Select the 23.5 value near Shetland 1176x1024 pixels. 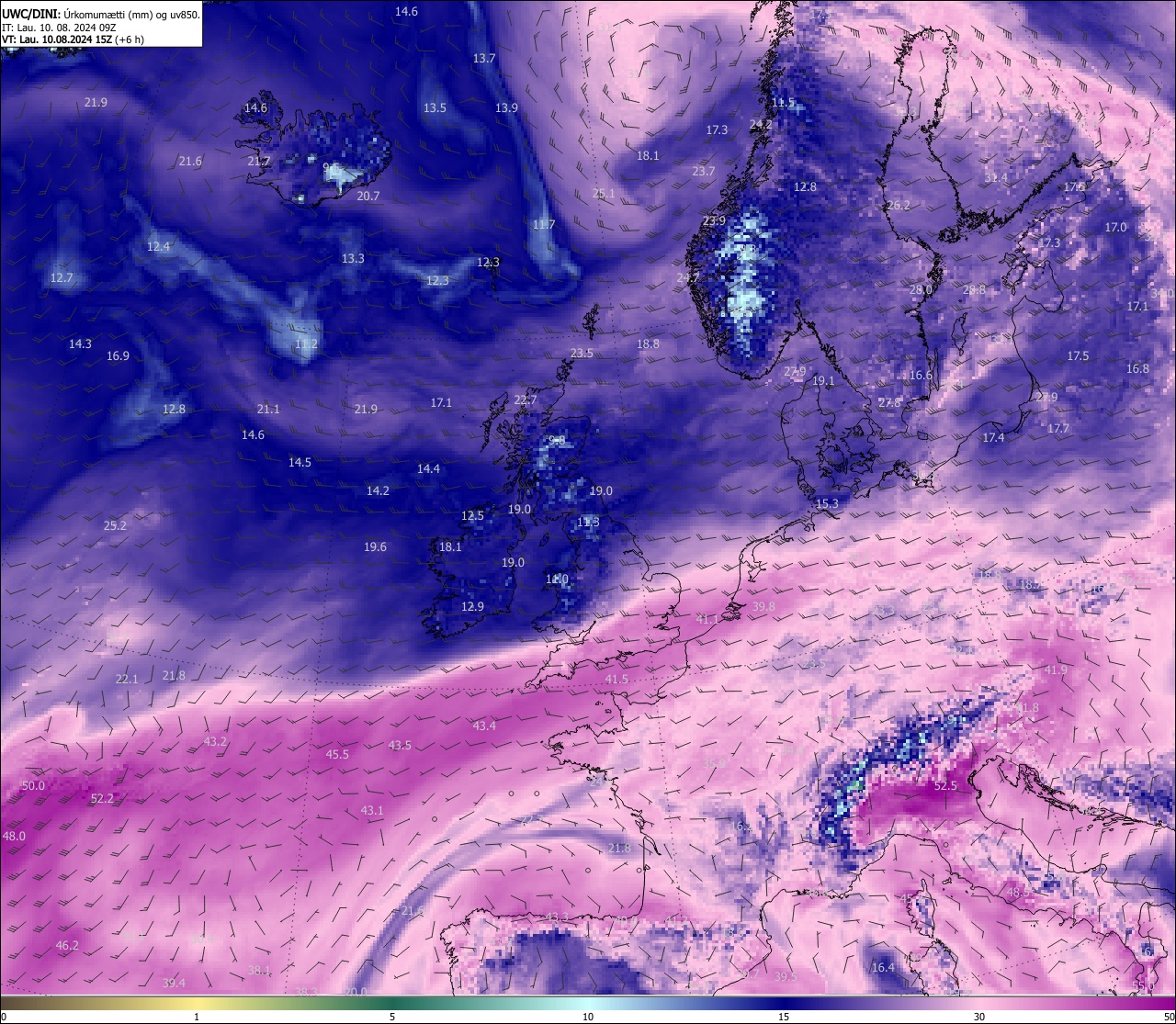[x=582, y=354]
